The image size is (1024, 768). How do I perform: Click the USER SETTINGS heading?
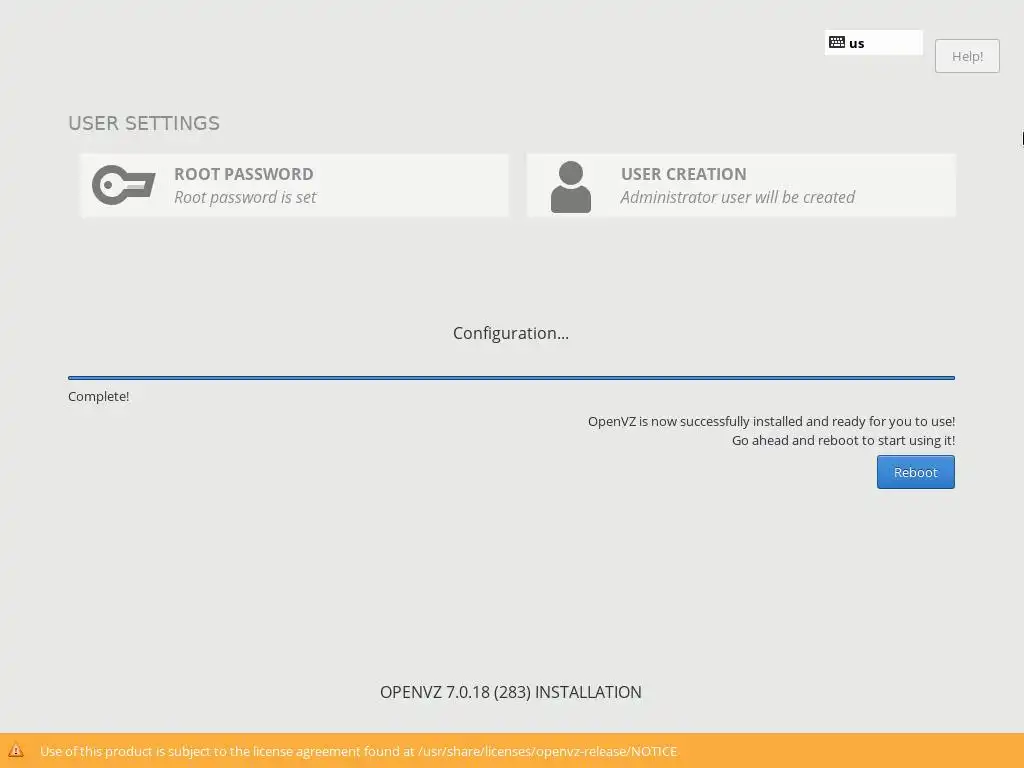click(x=144, y=123)
